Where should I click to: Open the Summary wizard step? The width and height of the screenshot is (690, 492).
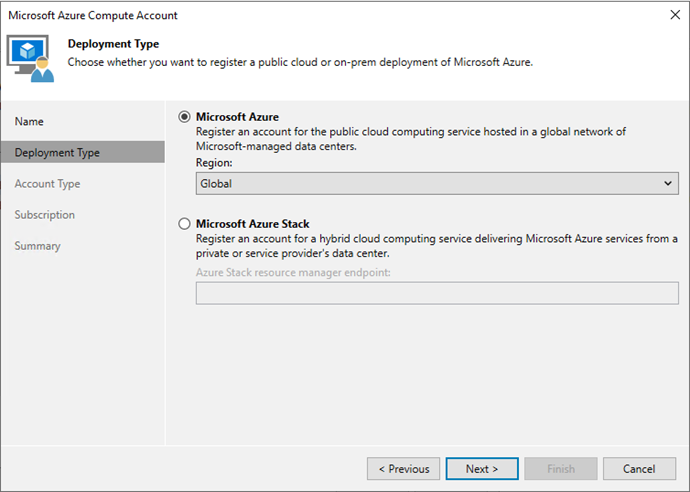click(37, 246)
